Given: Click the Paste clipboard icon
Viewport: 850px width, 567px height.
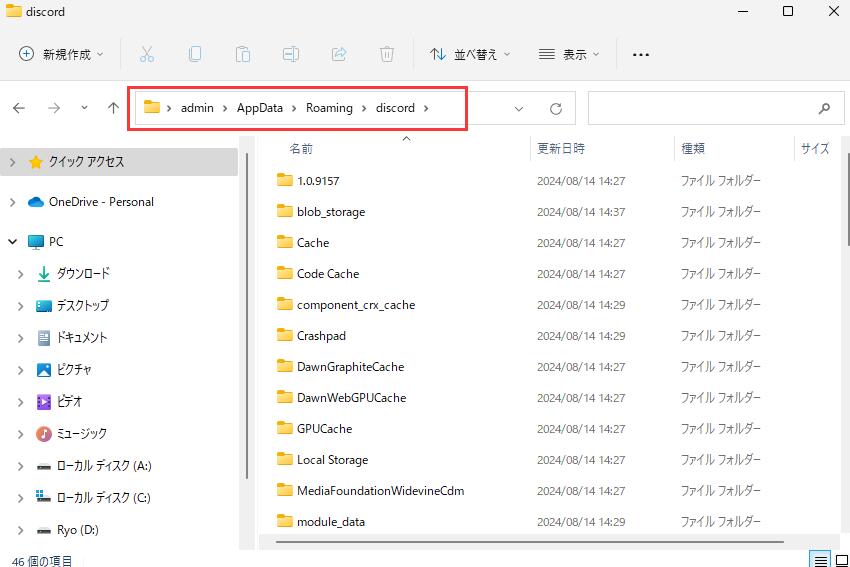Looking at the screenshot, I should [243, 54].
